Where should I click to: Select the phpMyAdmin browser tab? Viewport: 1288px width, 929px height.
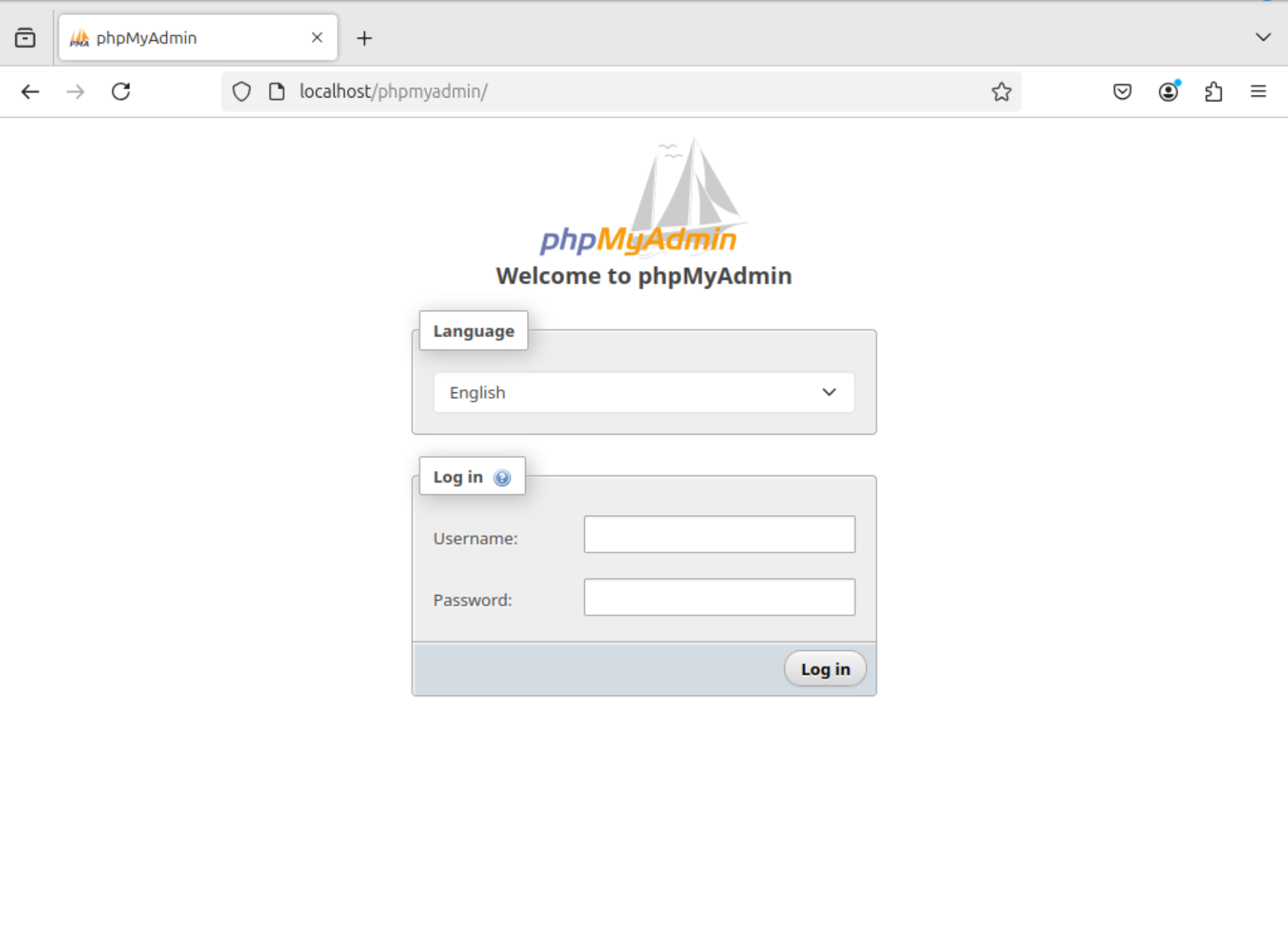coord(162,37)
